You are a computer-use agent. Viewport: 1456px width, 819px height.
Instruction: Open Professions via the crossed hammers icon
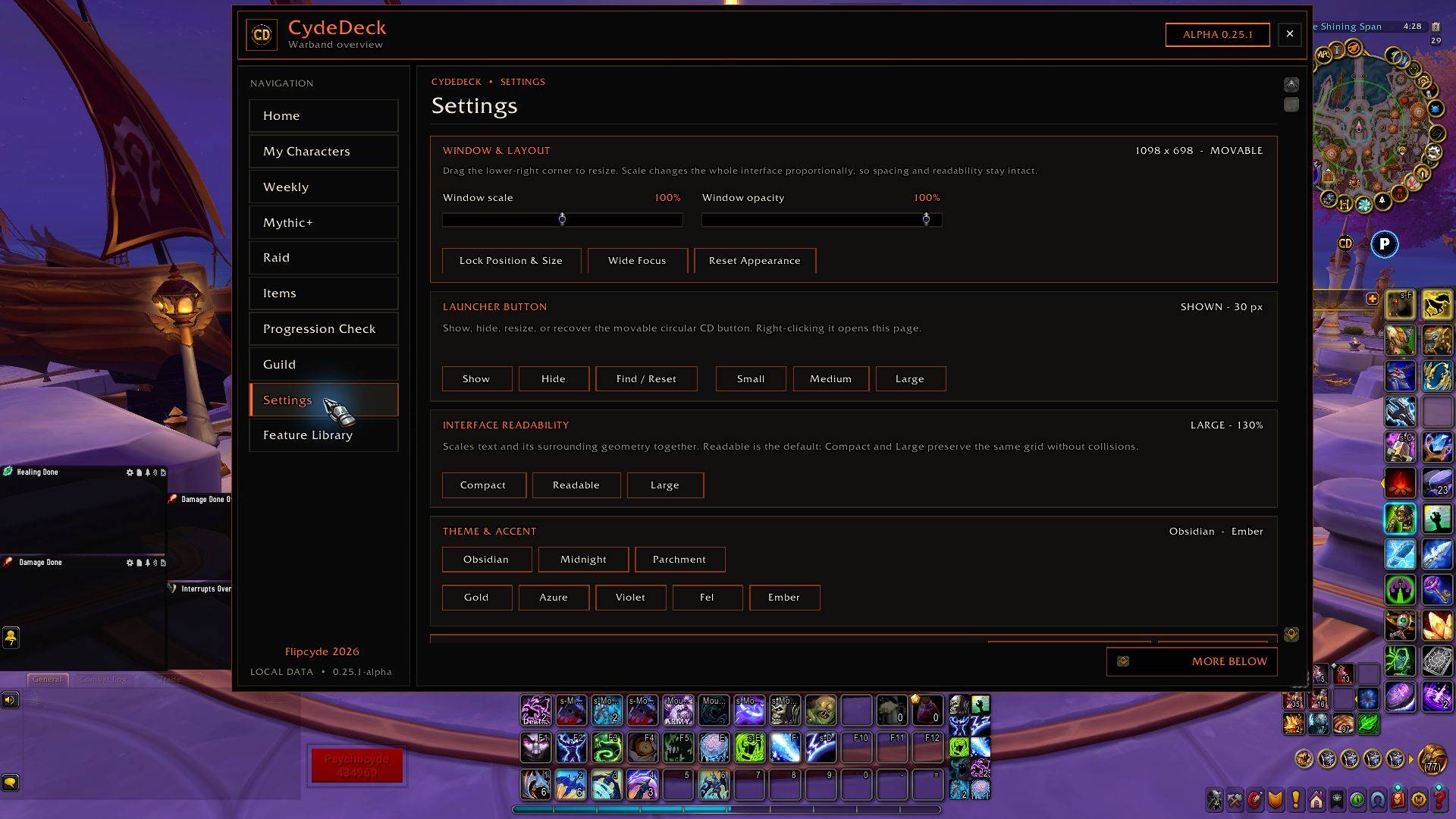click(1235, 799)
